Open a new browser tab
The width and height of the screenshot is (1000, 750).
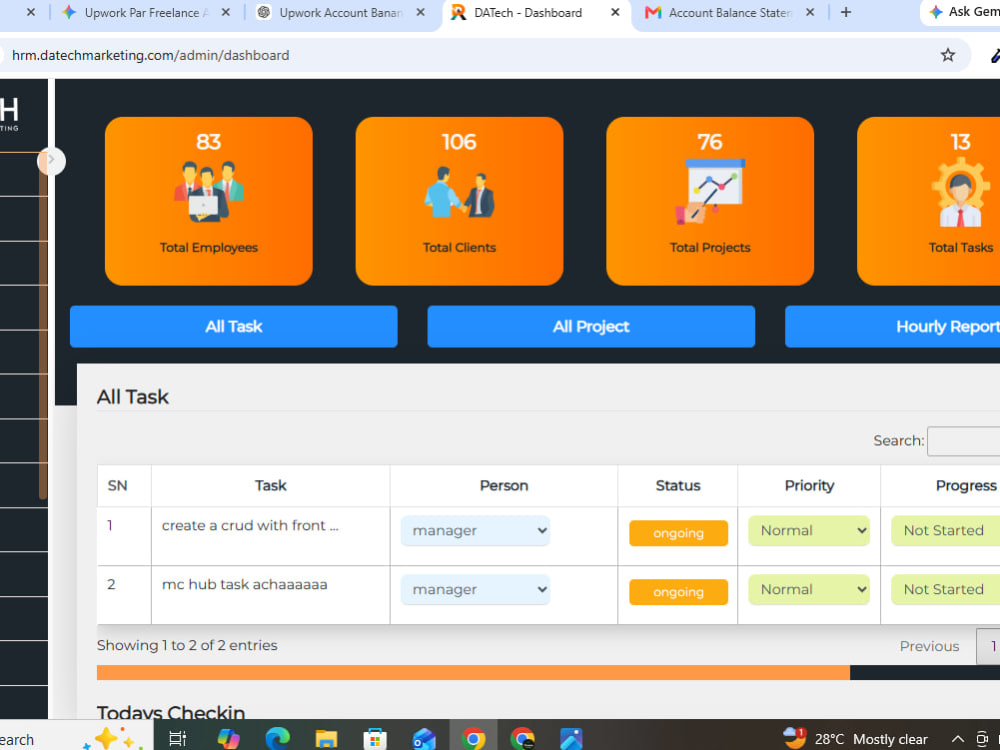click(x=846, y=12)
